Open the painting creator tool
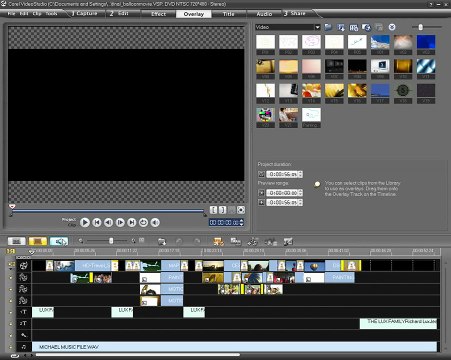Viewport: 451px width, 360px height. click(288, 241)
